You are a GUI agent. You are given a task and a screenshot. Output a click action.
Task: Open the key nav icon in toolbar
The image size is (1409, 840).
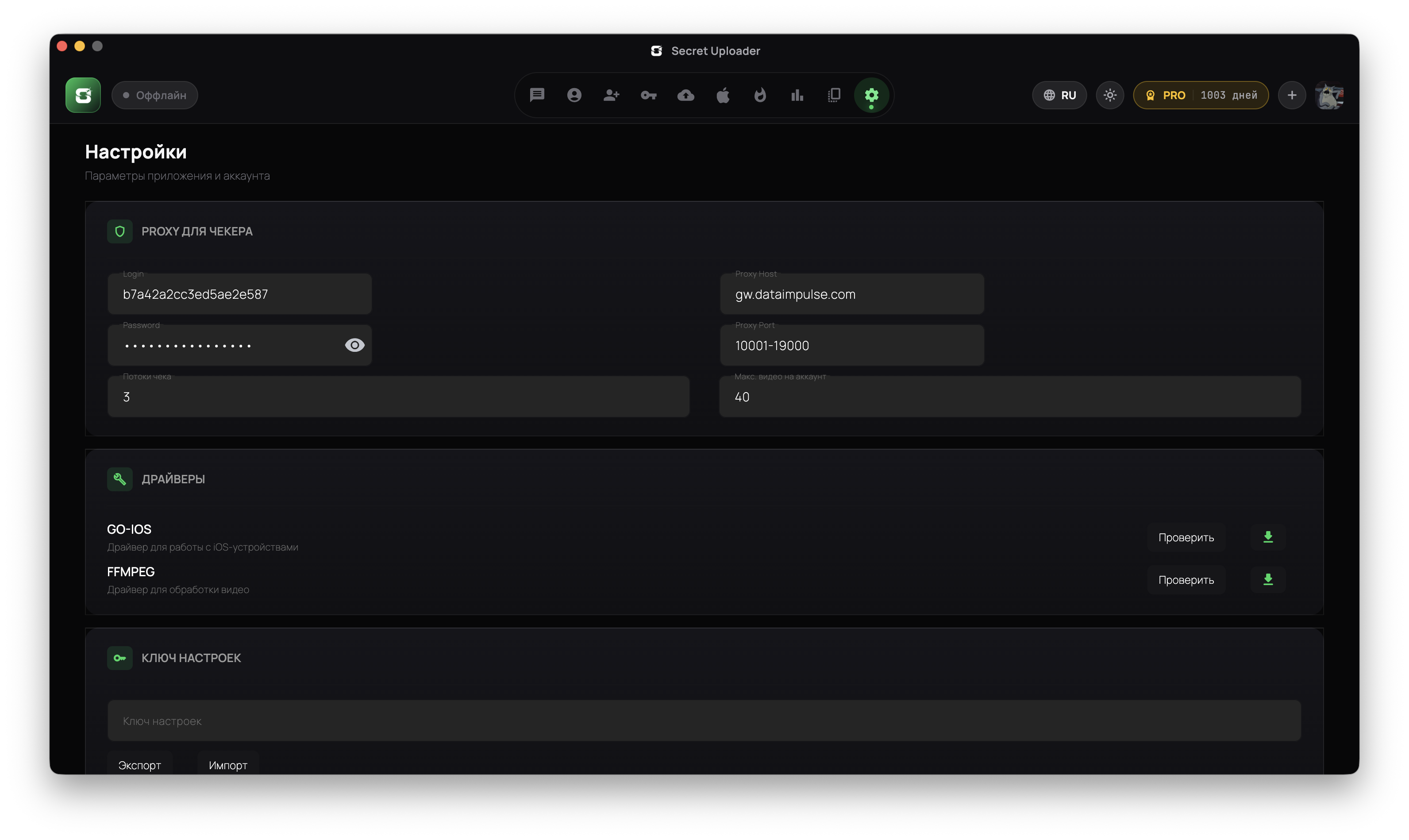[648, 95]
